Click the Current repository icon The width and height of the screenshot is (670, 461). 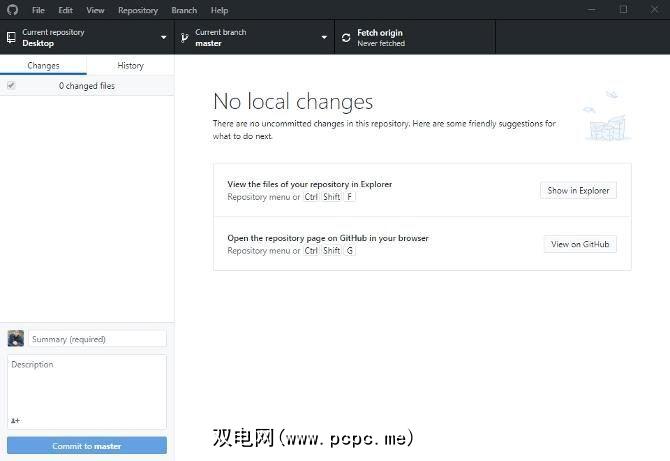pos(11,38)
